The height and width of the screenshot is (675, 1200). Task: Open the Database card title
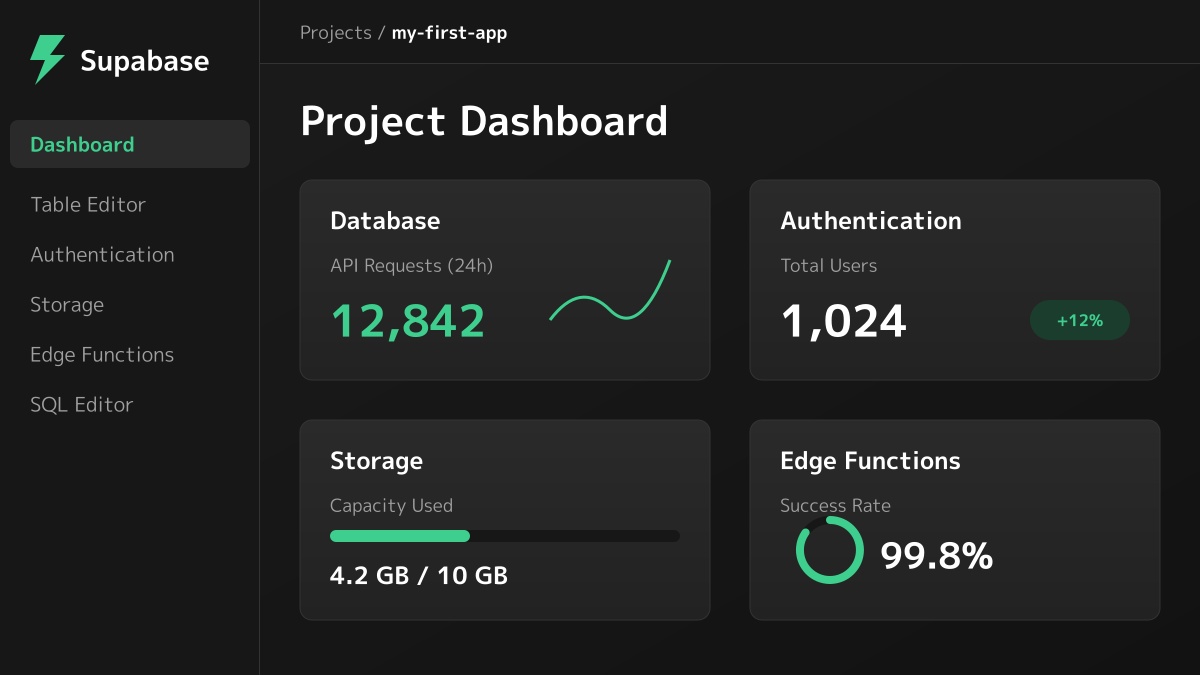pos(385,221)
